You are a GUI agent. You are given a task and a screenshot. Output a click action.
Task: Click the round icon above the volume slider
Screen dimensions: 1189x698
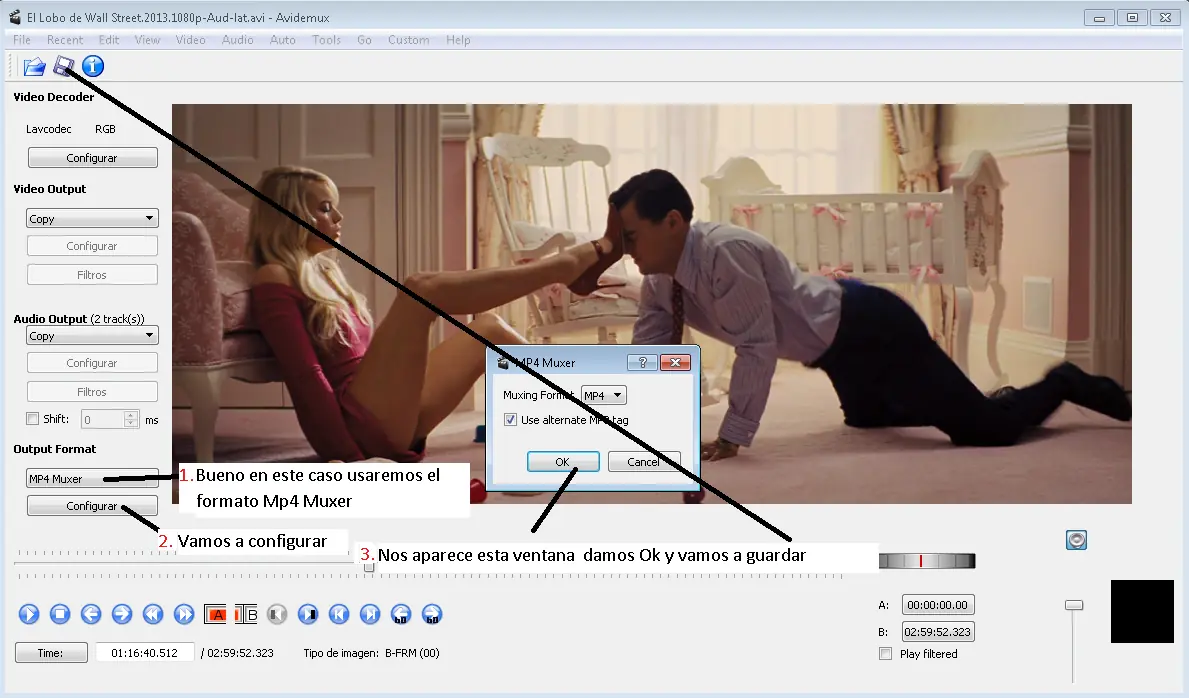point(1076,540)
